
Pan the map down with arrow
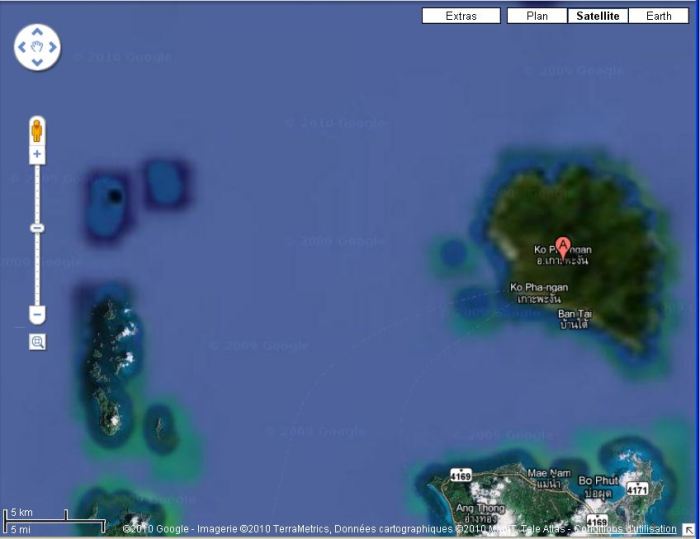tap(37, 63)
